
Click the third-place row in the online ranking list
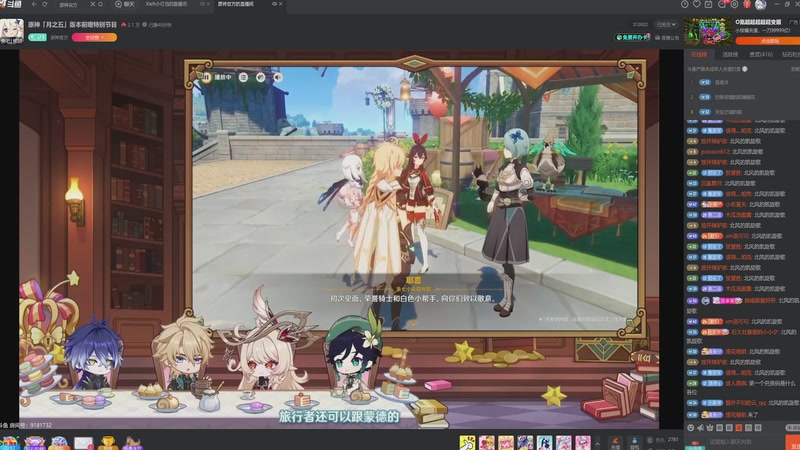[x=742, y=112]
